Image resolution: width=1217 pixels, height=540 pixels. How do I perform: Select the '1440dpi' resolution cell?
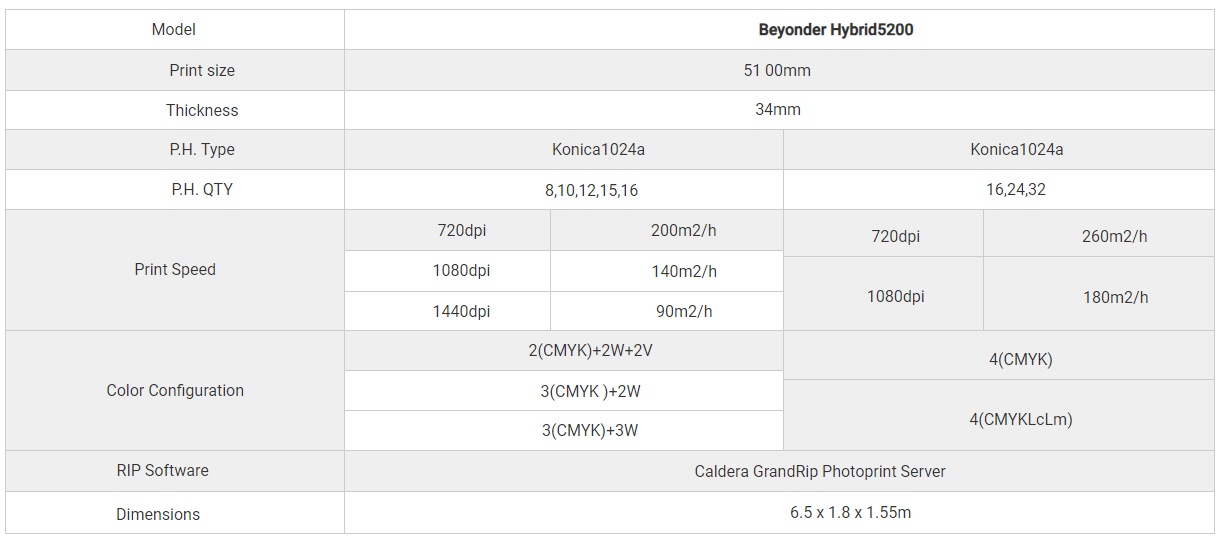pyautogui.click(x=447, y=311)
